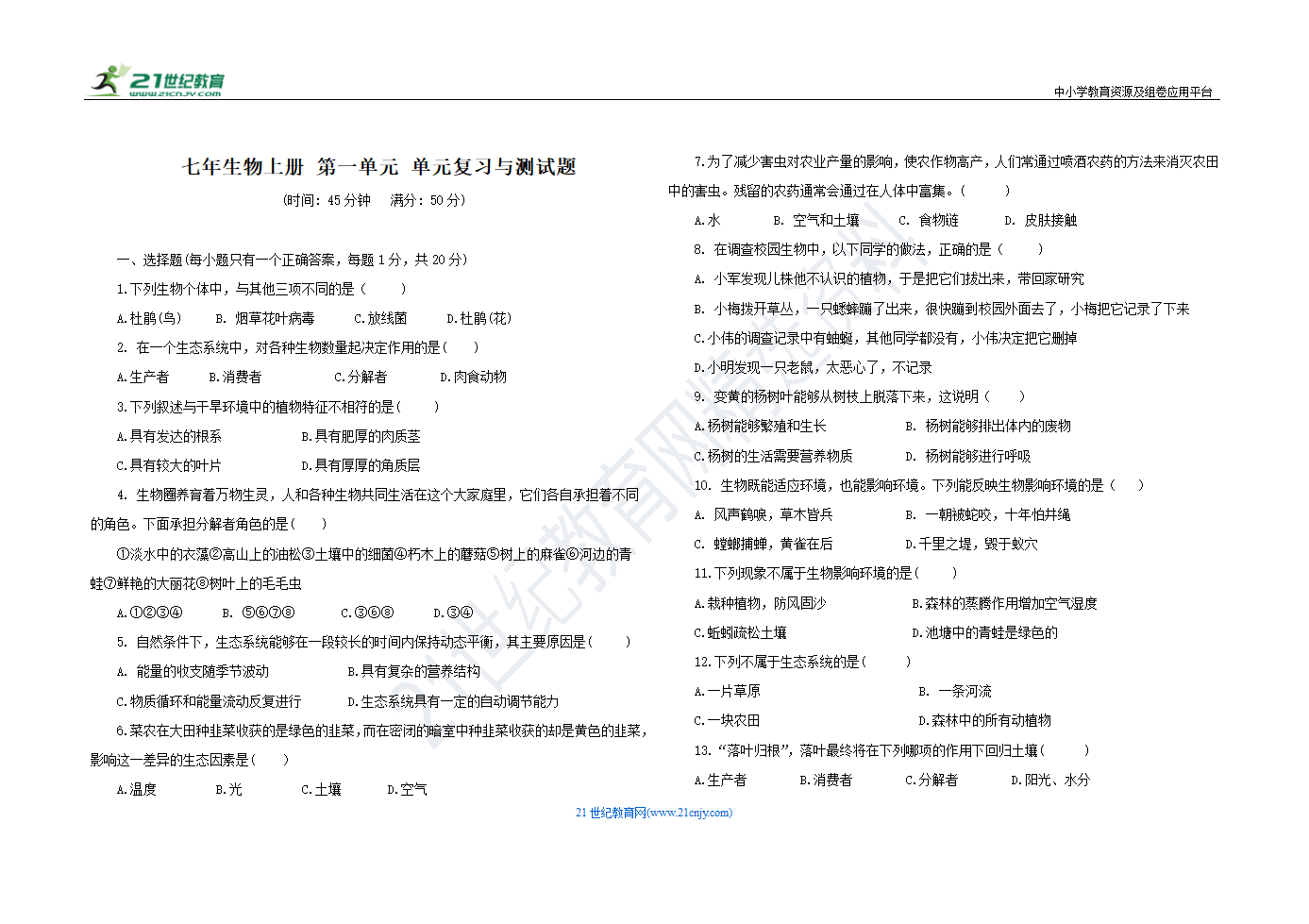
Task: Select option A.水 under question 7
Action: tap(707, 220)
